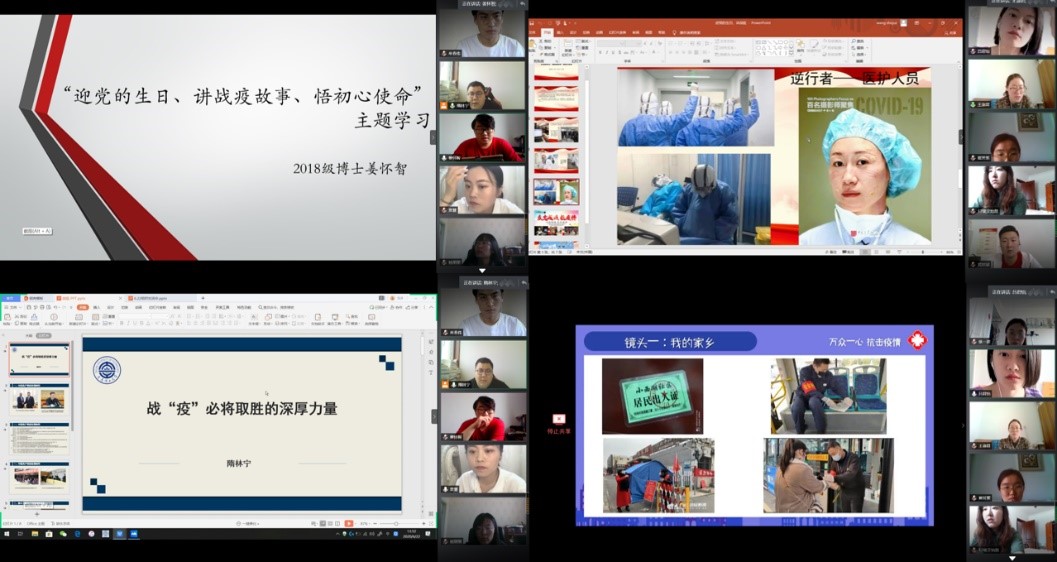The height and width of the screenshot is (562, 1057).
Task: Select the second slide thumbnail in WPS panel
Action: point(40,399)
